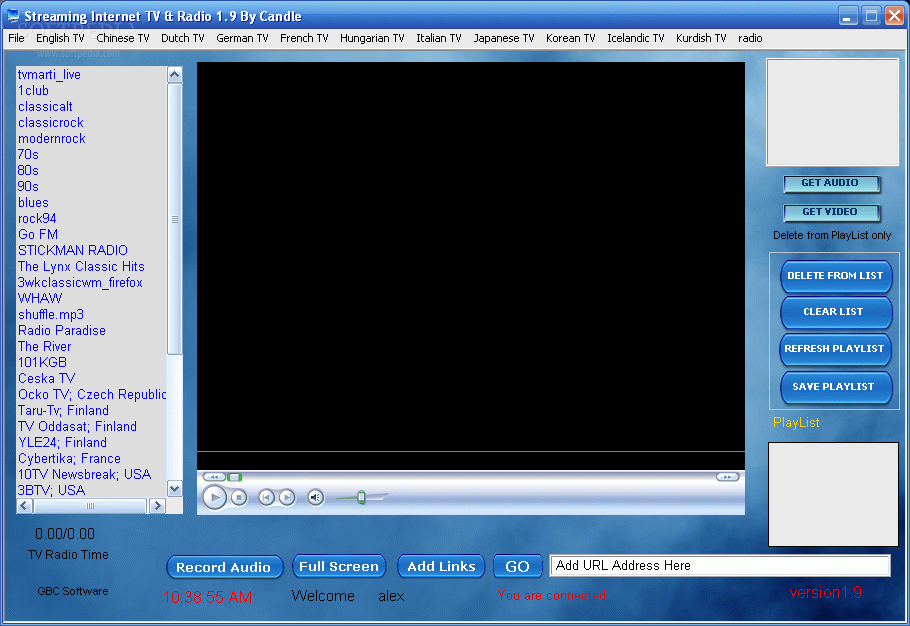This screenshot has height=626, width=910.
Task: Click the rewind icon on seek bar
Action: (x=214, y=477)
